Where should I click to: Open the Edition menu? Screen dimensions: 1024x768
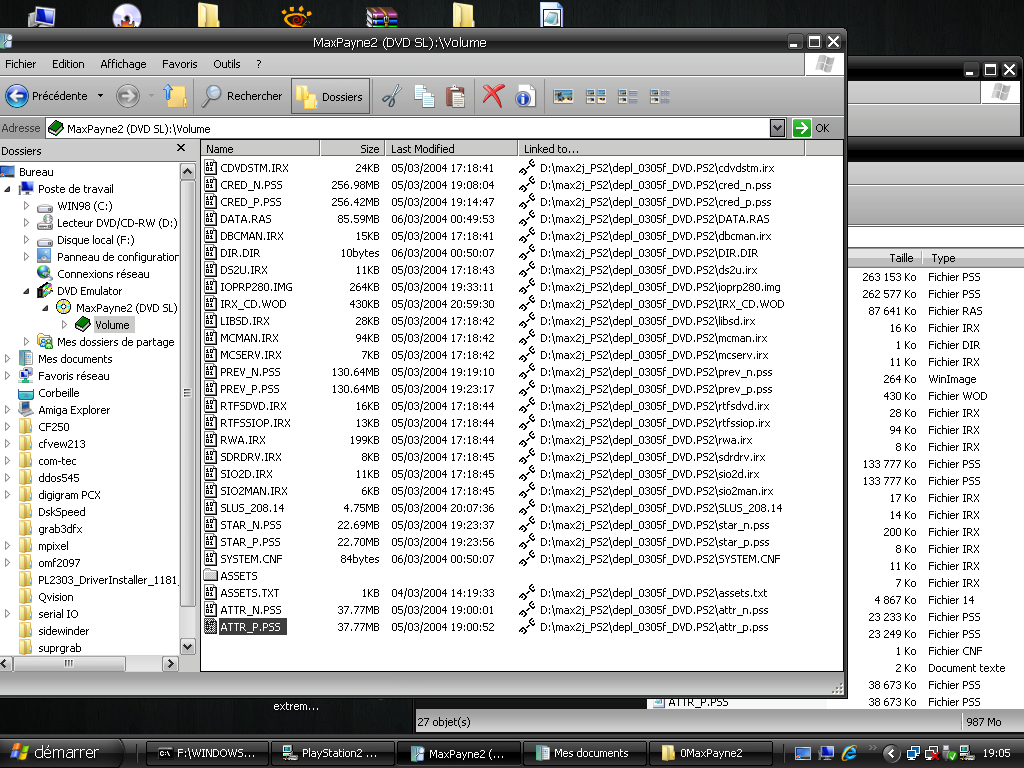click(x=68, y=64)
